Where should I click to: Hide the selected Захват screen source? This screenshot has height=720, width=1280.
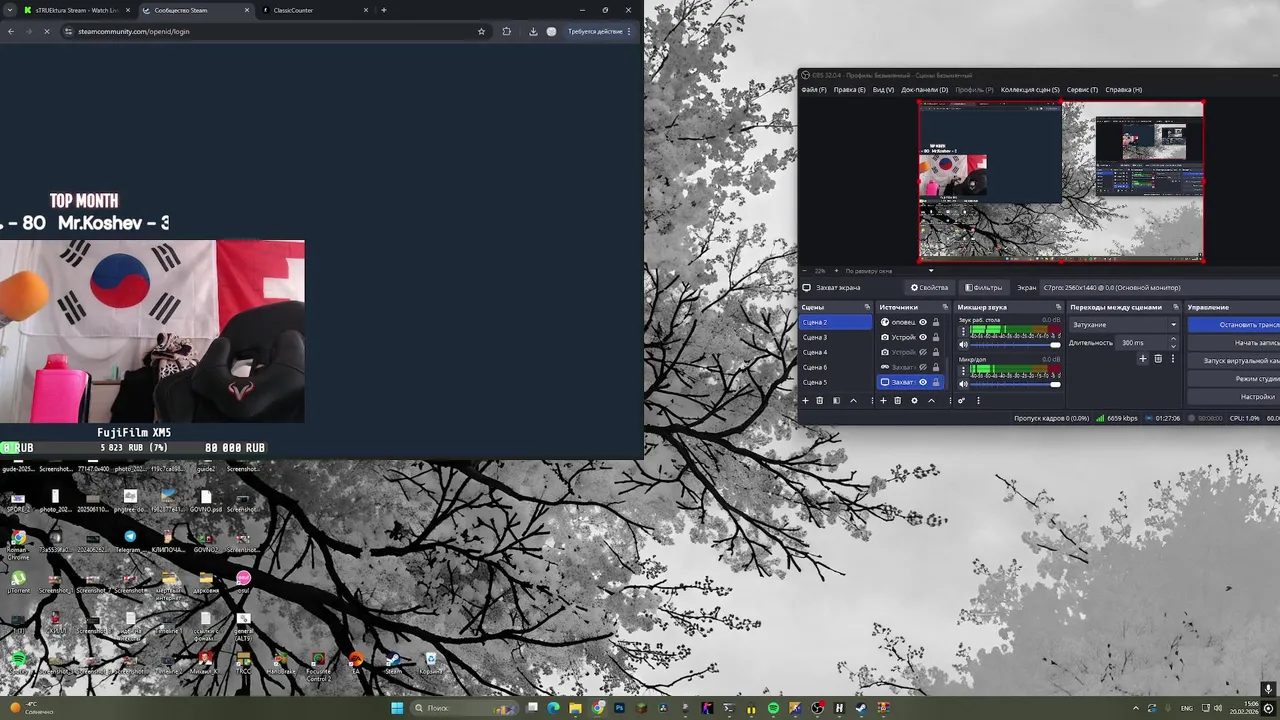point(923,382)
